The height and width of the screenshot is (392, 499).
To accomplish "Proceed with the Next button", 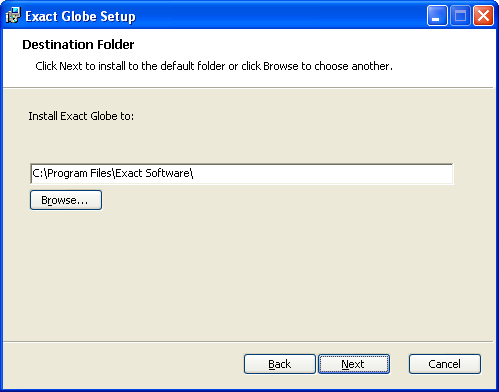I will click(354, 364).
